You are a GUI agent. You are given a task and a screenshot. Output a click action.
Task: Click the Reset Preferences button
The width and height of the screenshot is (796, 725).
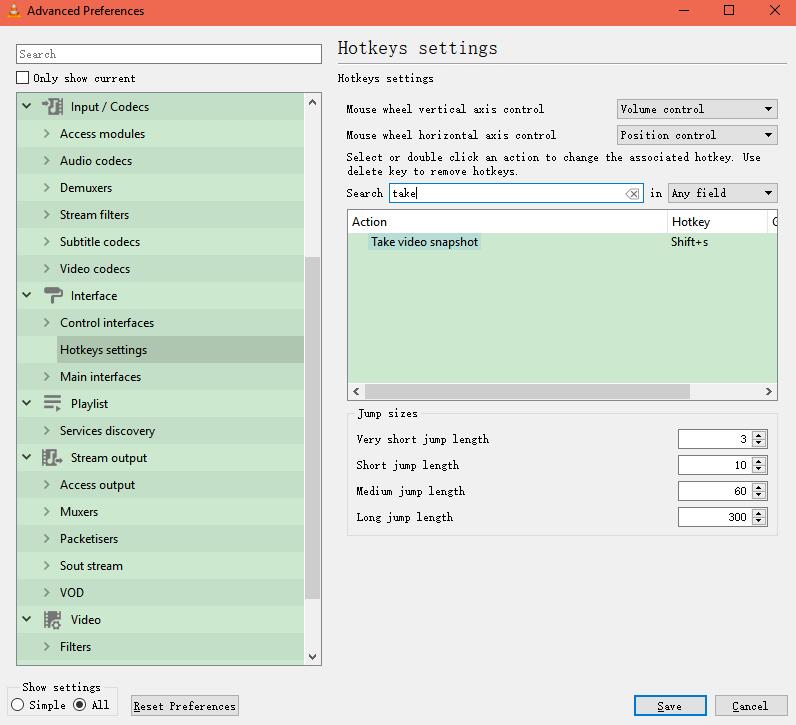click(x=184, y=706)
